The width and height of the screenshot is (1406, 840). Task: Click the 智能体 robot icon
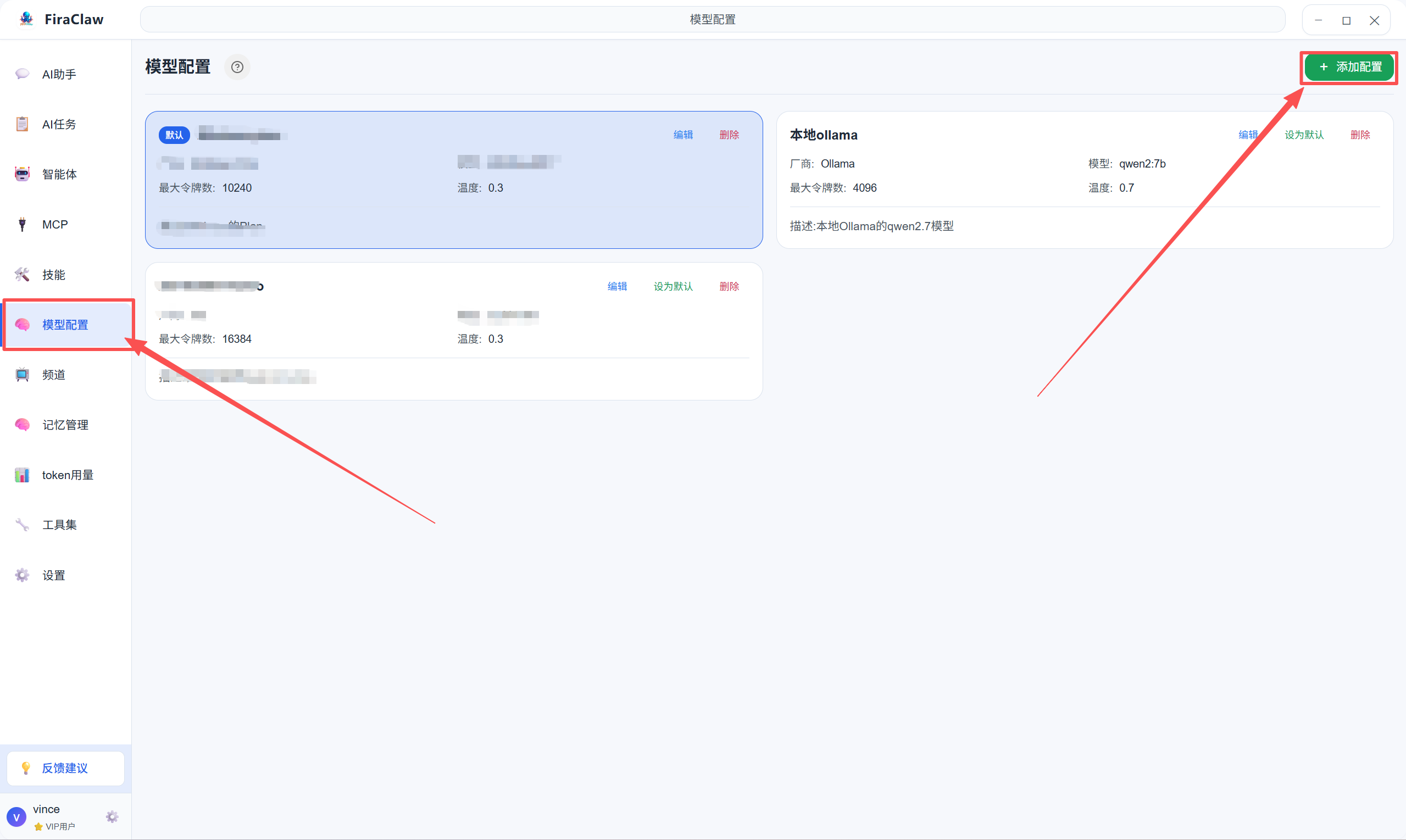[x=22, y=174]
